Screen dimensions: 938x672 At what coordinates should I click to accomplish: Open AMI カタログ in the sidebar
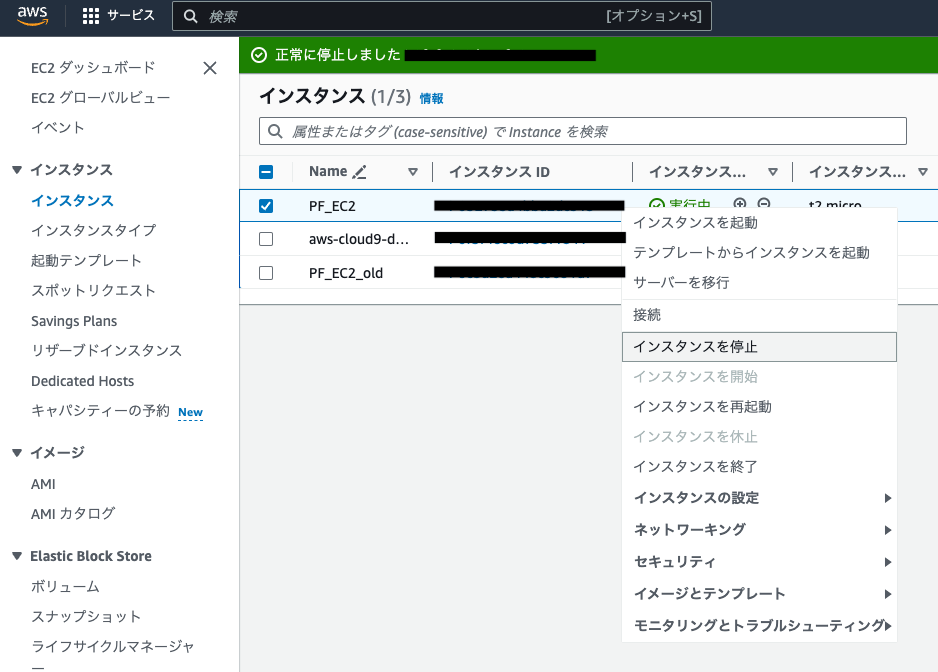coord(73,514)
